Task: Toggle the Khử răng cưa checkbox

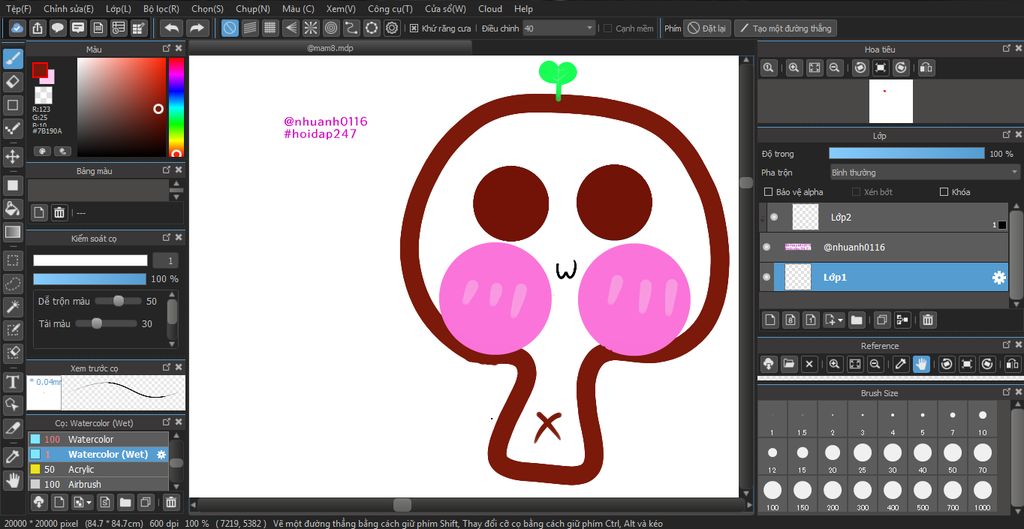Action: [414, 28]
